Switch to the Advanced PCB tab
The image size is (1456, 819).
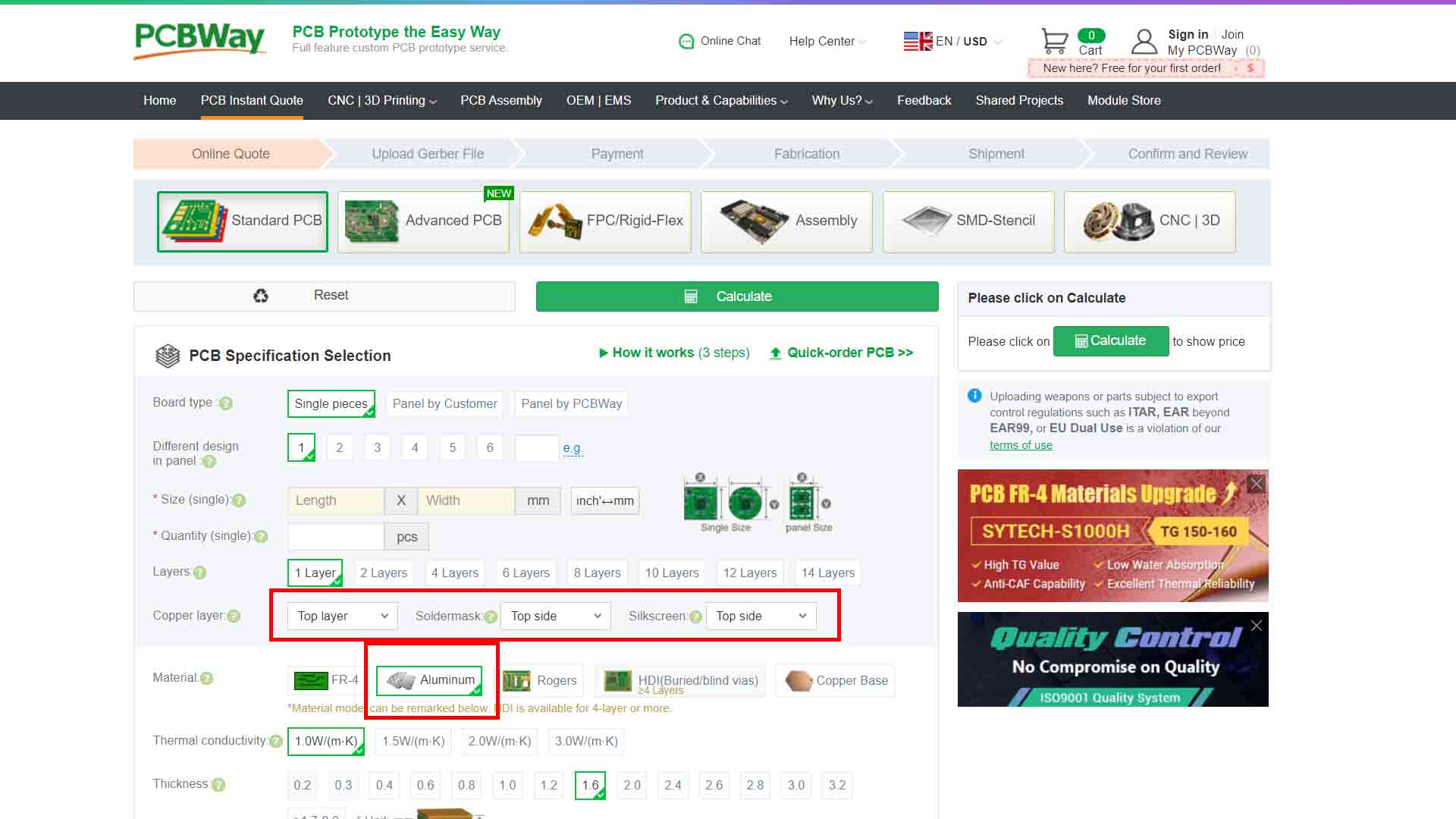pos(423,221)
